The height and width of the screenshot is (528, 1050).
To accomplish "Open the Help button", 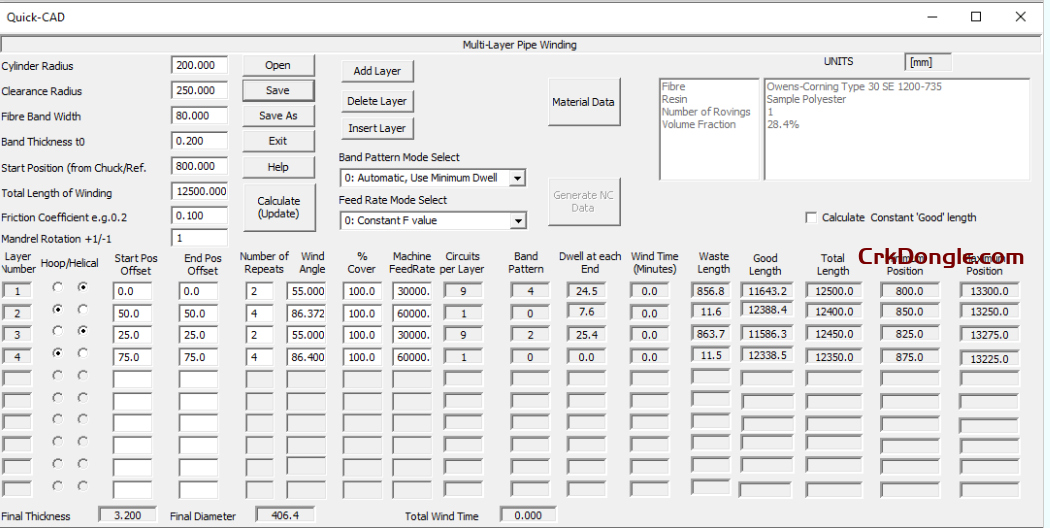I will tap(278, 167).
